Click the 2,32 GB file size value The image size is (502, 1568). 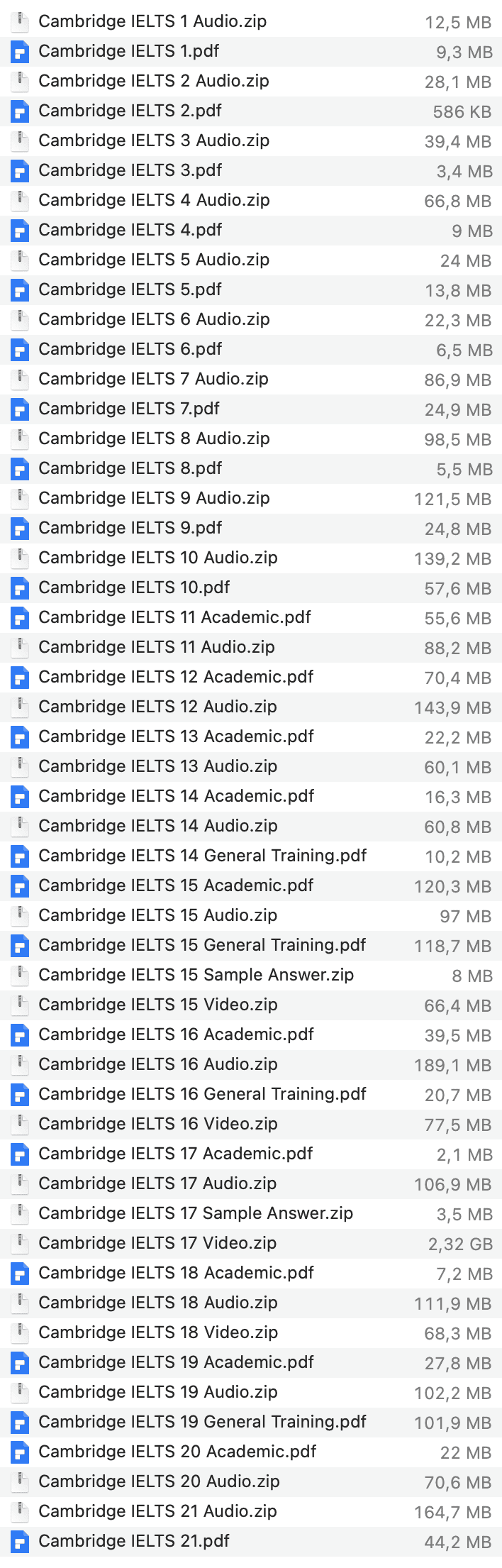[x=460, y=1244]
